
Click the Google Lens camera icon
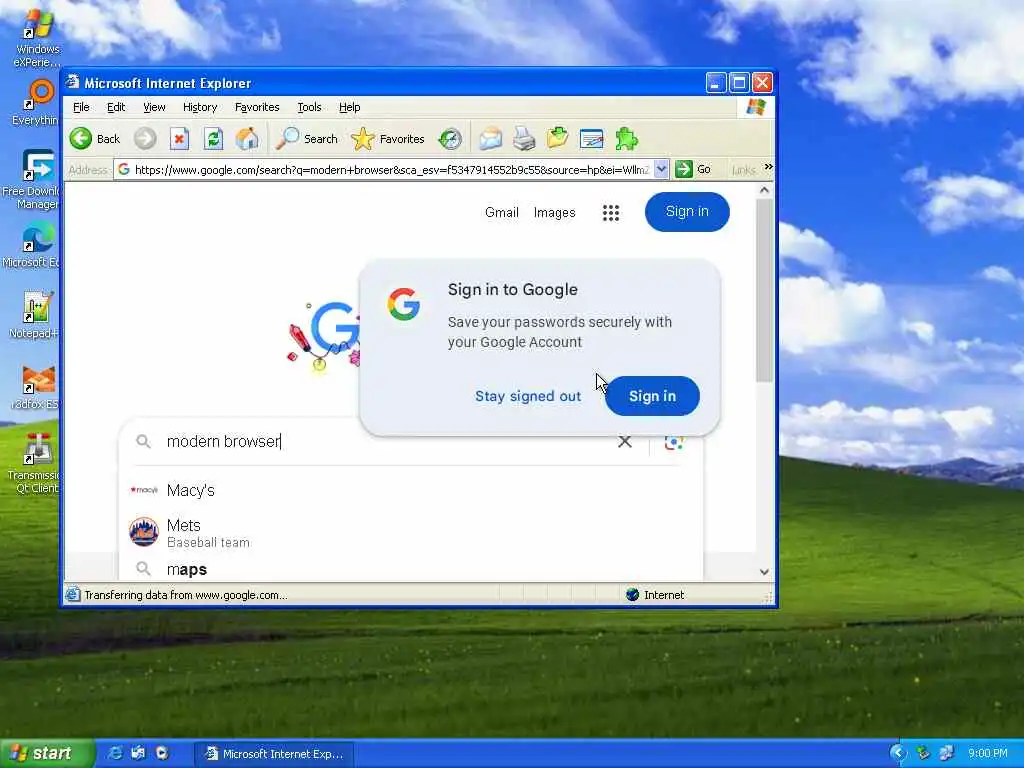click(x=674, y=442)
